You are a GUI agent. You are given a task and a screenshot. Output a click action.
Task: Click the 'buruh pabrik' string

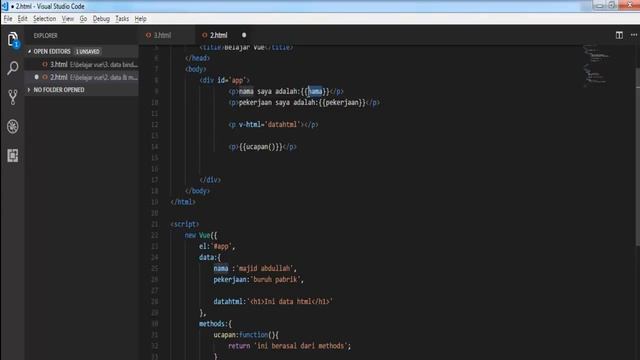pyautogui.click(x=276, y=280)
